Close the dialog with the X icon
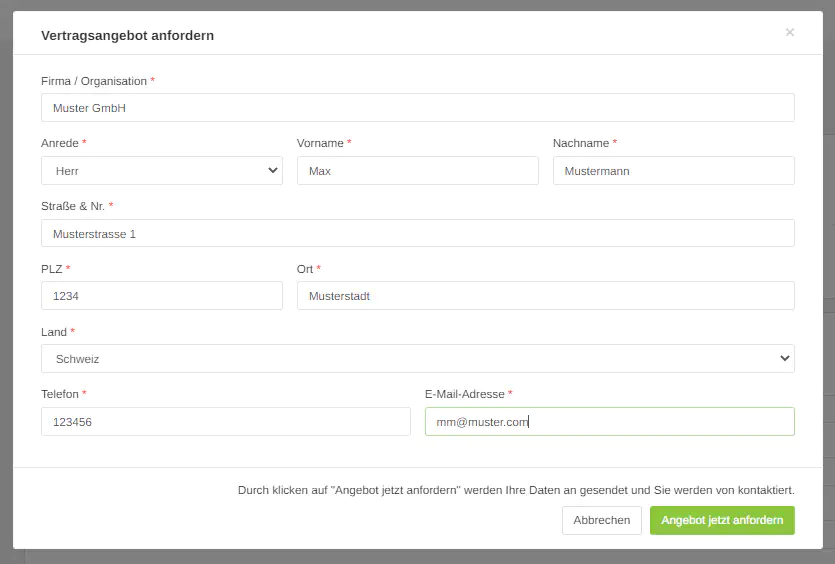The image size is (835, 564). [x=790, y=33]
